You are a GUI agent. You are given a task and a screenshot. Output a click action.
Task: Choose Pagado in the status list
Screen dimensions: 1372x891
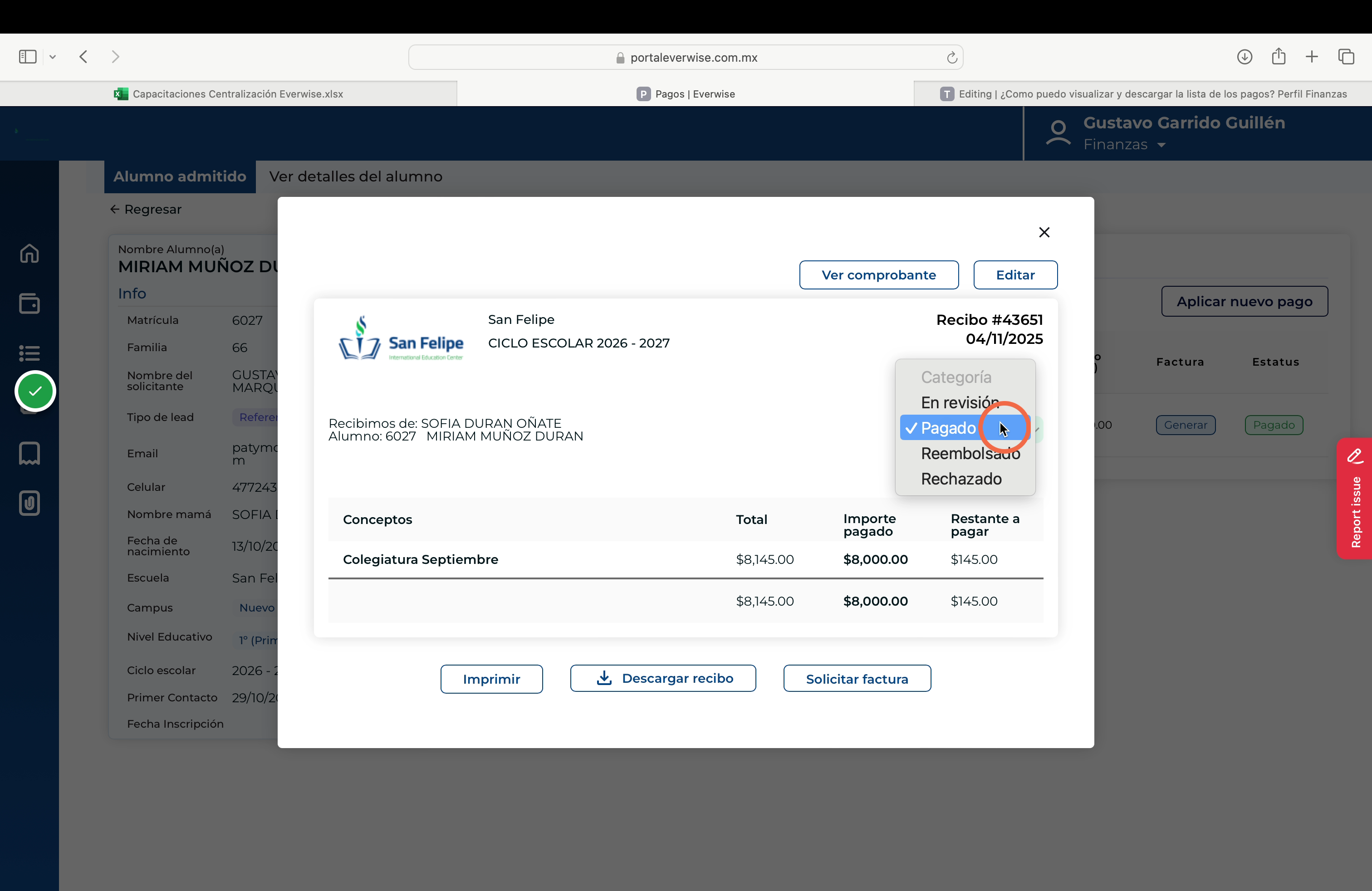(965, 428)
